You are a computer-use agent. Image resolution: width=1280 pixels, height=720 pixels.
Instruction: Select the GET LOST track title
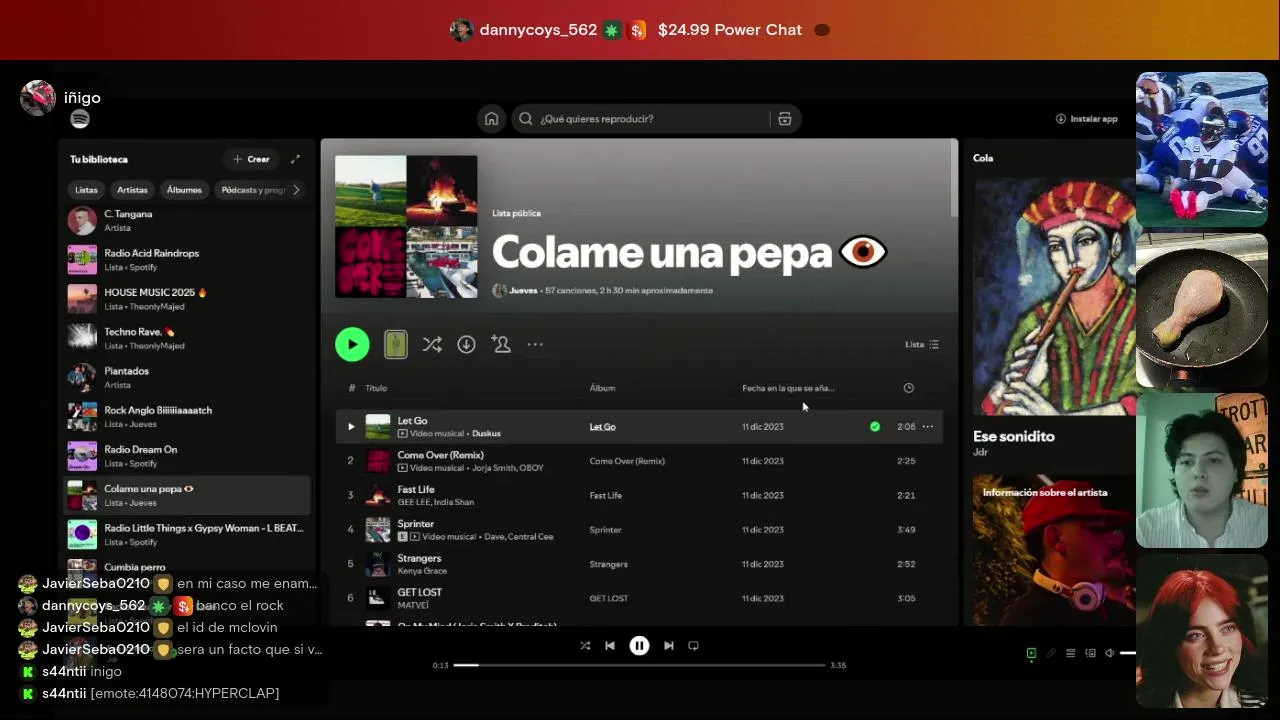pyautogui.click(x=420, y=592)
